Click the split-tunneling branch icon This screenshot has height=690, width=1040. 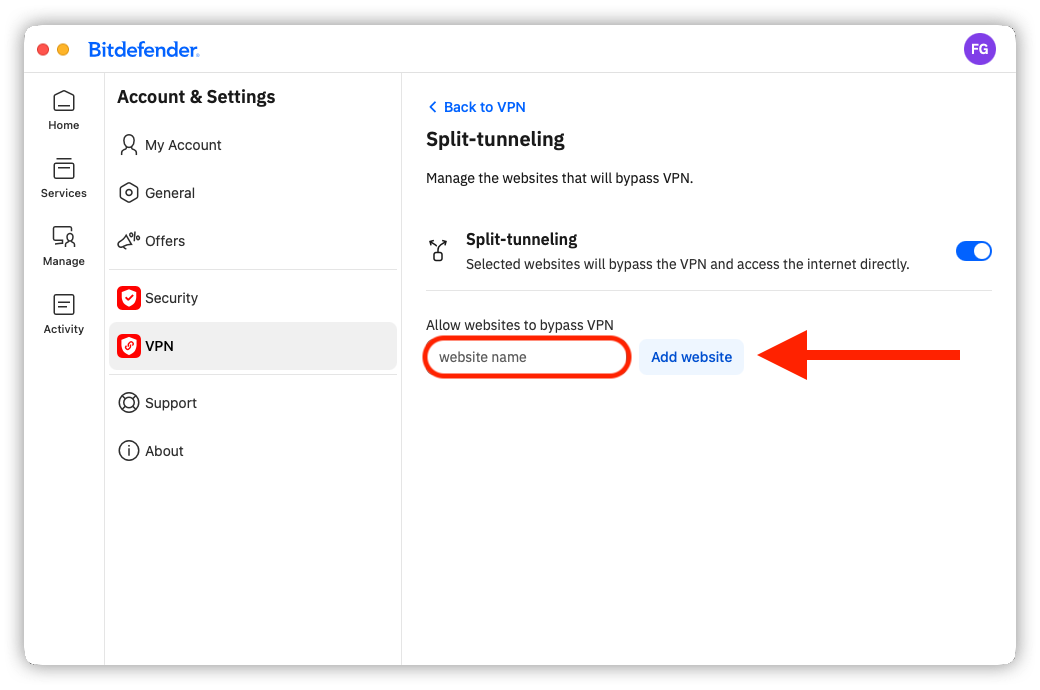point(438,251)
